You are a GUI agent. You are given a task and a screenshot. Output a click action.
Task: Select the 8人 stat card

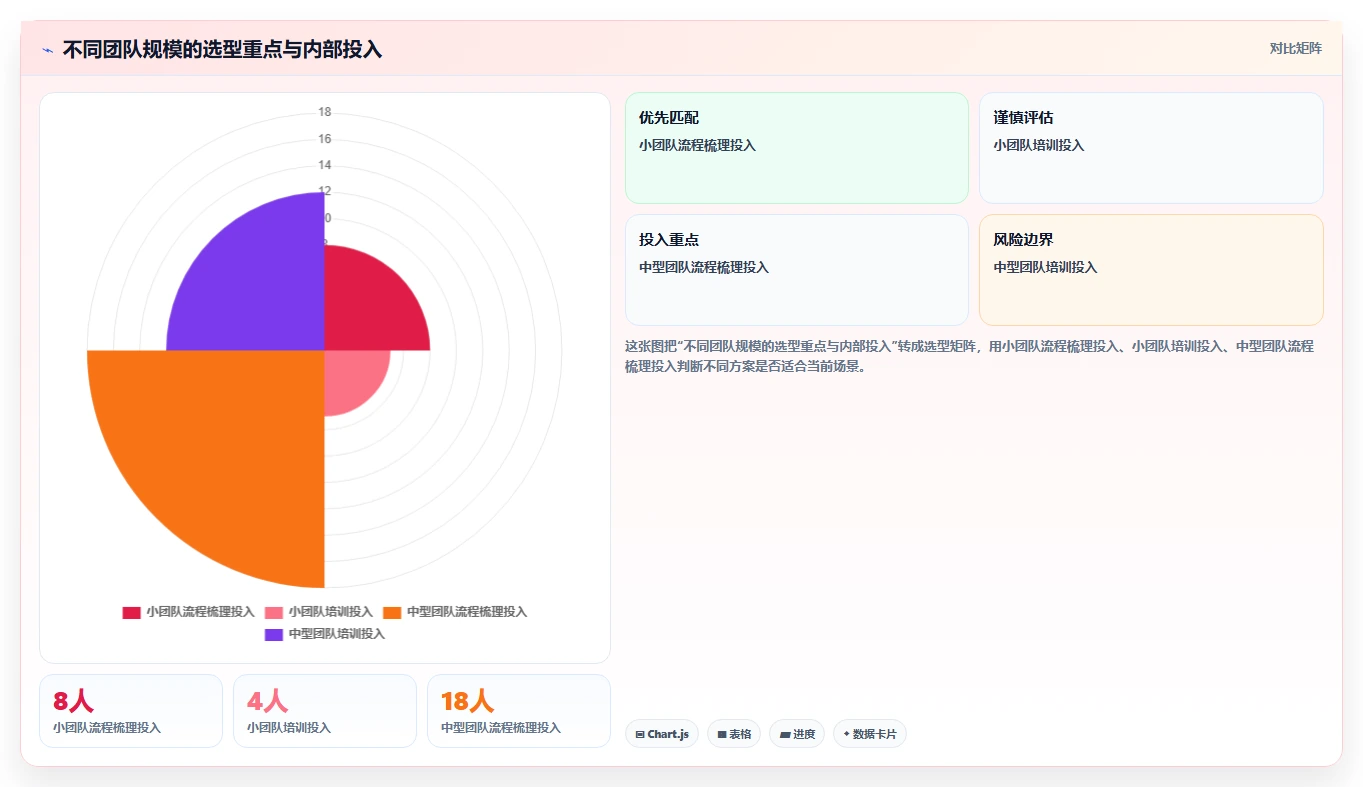131,711
